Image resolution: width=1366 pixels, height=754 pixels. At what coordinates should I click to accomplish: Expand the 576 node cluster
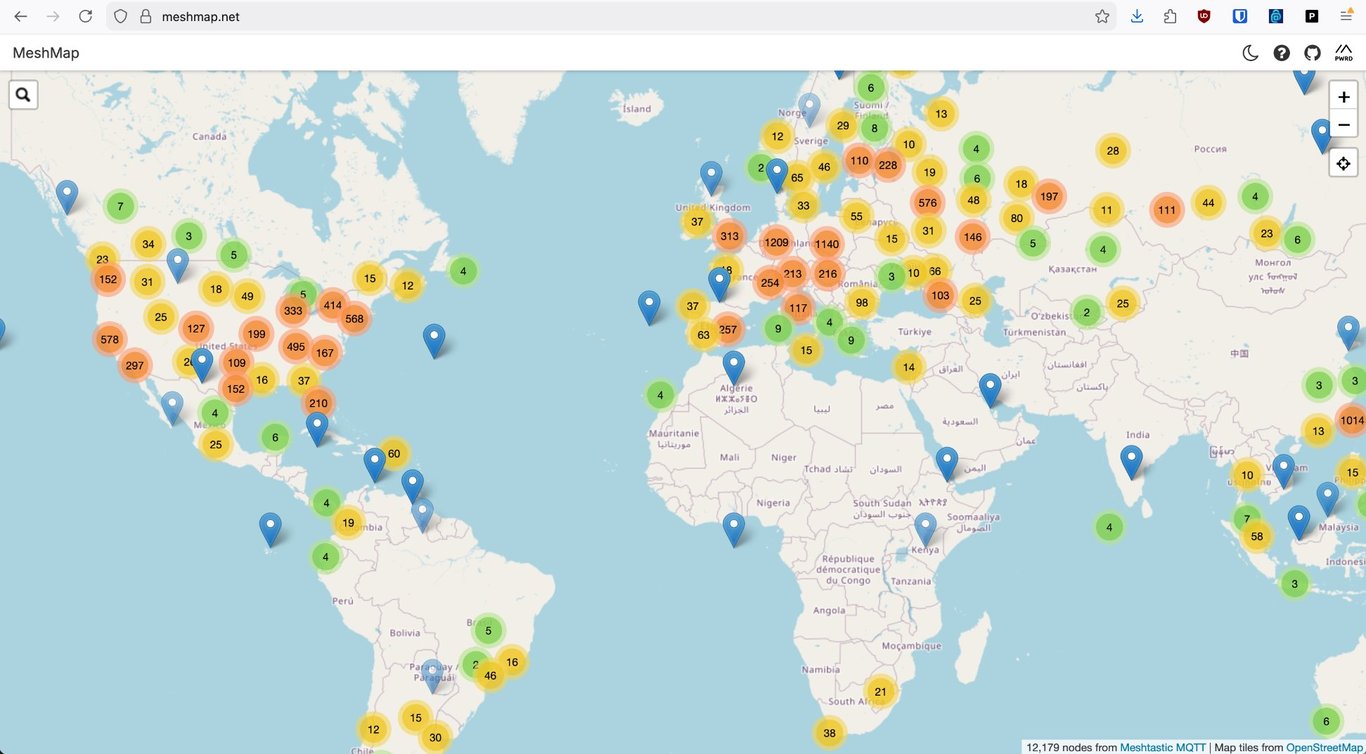pyautogui.click(x=927, y=202)
